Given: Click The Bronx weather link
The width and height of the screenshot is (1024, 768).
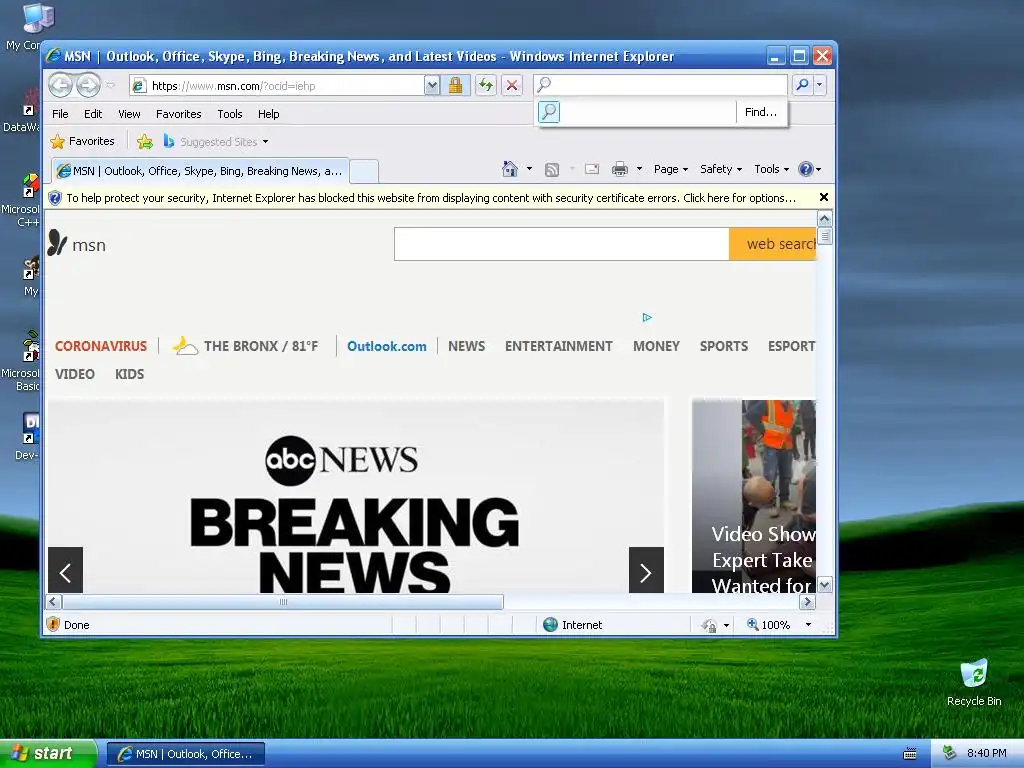Looking at the screenshot, I should coord(246,345).
